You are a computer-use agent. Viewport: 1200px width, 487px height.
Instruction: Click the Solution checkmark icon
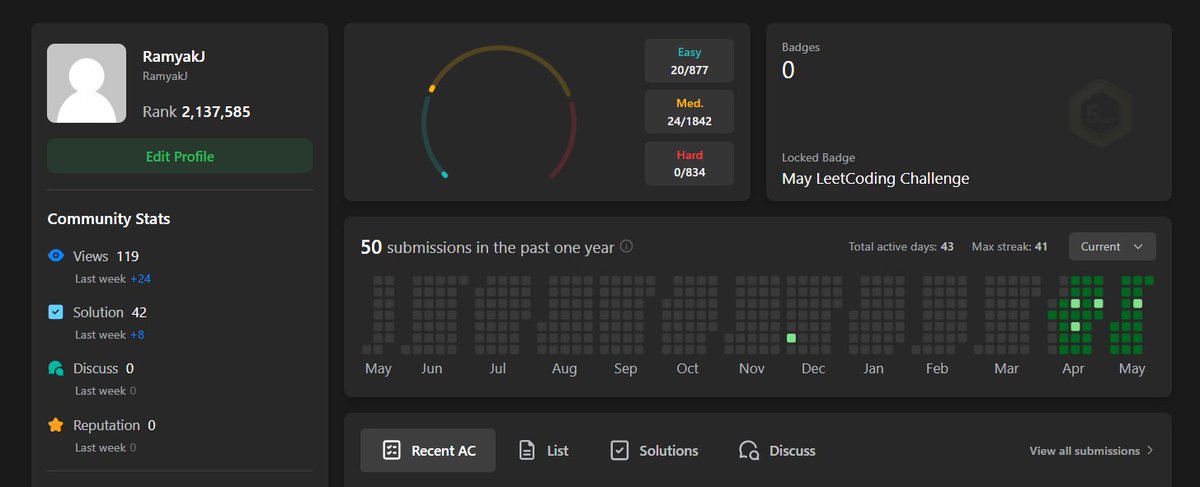coord(56,313)
